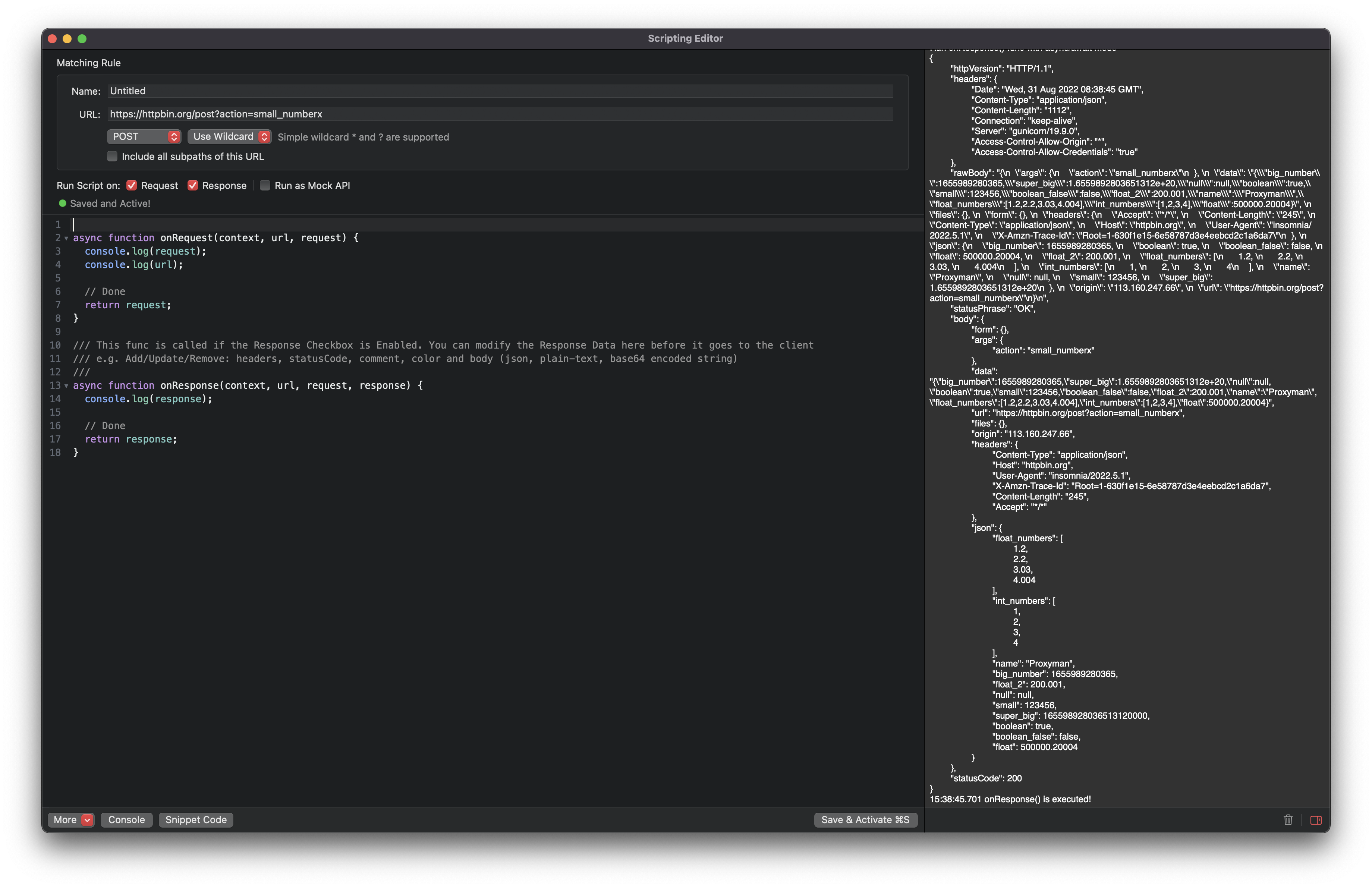Disable the Response run checkbox
The width and height of the screenshot is (1372, 888).
[x=192, y=185]
